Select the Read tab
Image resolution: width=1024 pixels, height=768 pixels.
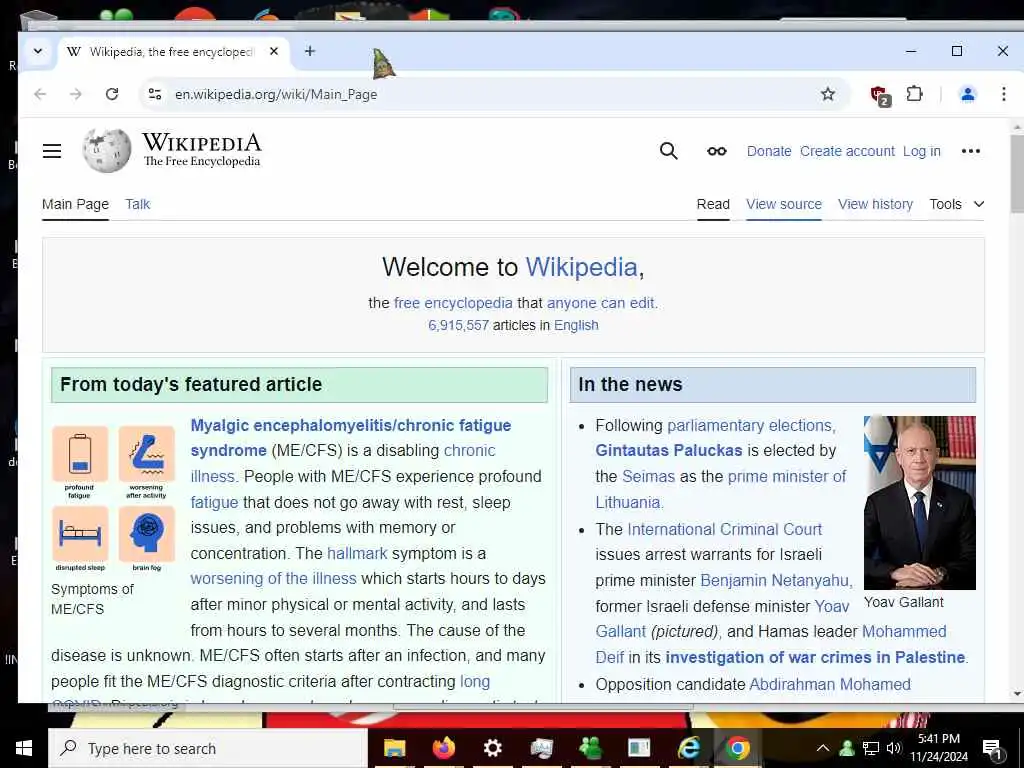(x=713, y=204)
